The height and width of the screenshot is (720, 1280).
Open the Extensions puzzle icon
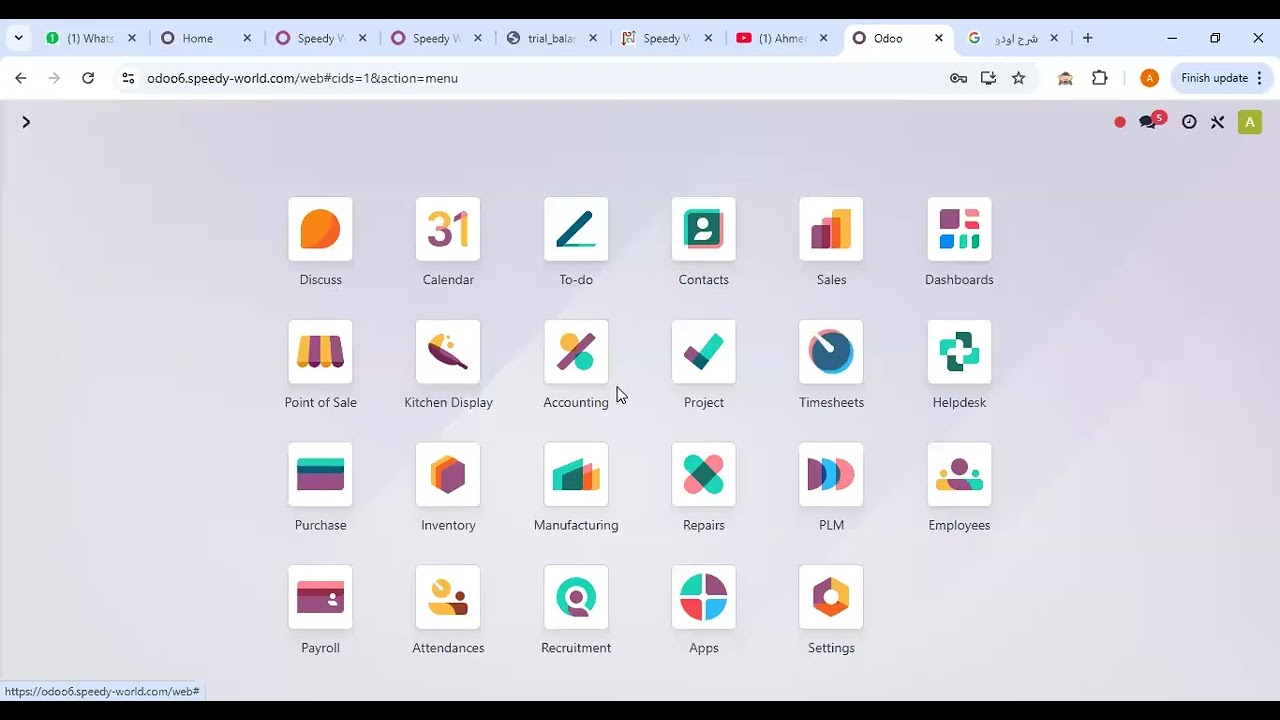click(x=1100, y=78)
